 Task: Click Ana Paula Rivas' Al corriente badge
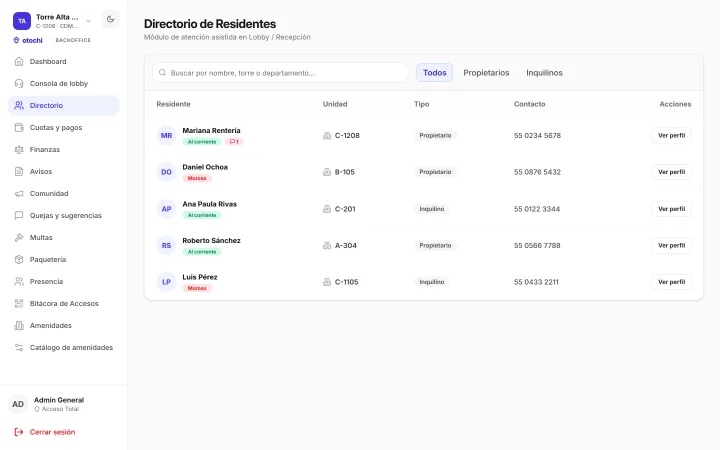coord(202,215)
